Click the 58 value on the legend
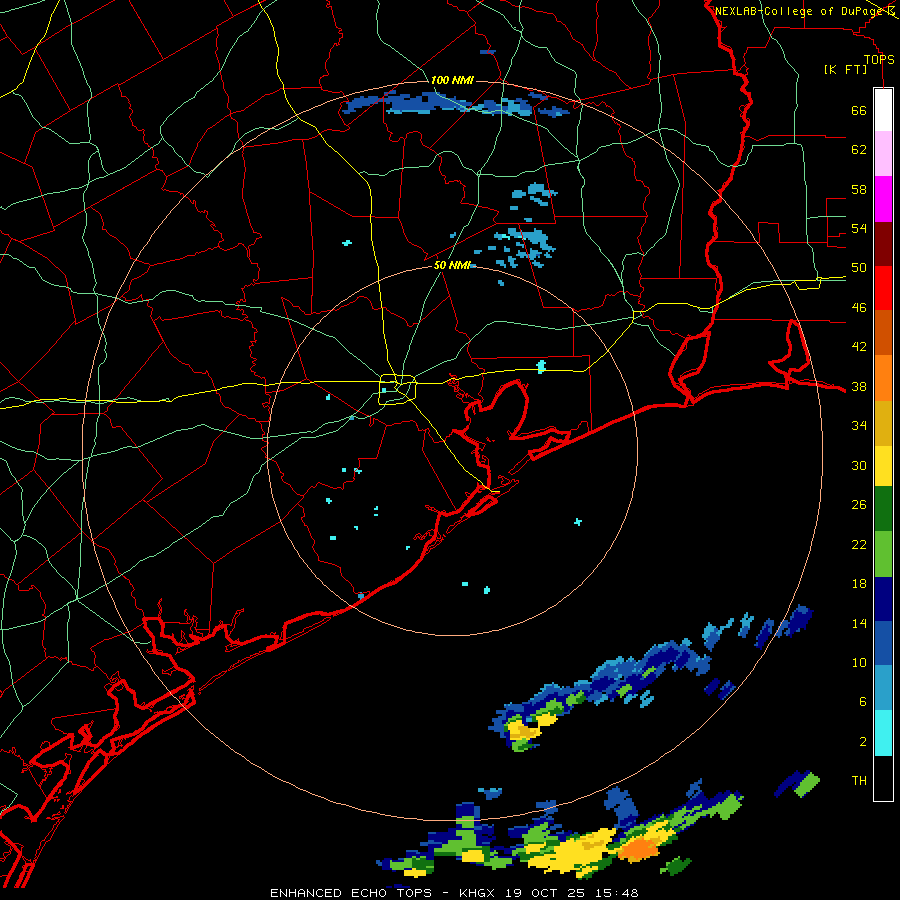This screenshot has width=900, height=900. pyautogui.click(x=859, y=189)
